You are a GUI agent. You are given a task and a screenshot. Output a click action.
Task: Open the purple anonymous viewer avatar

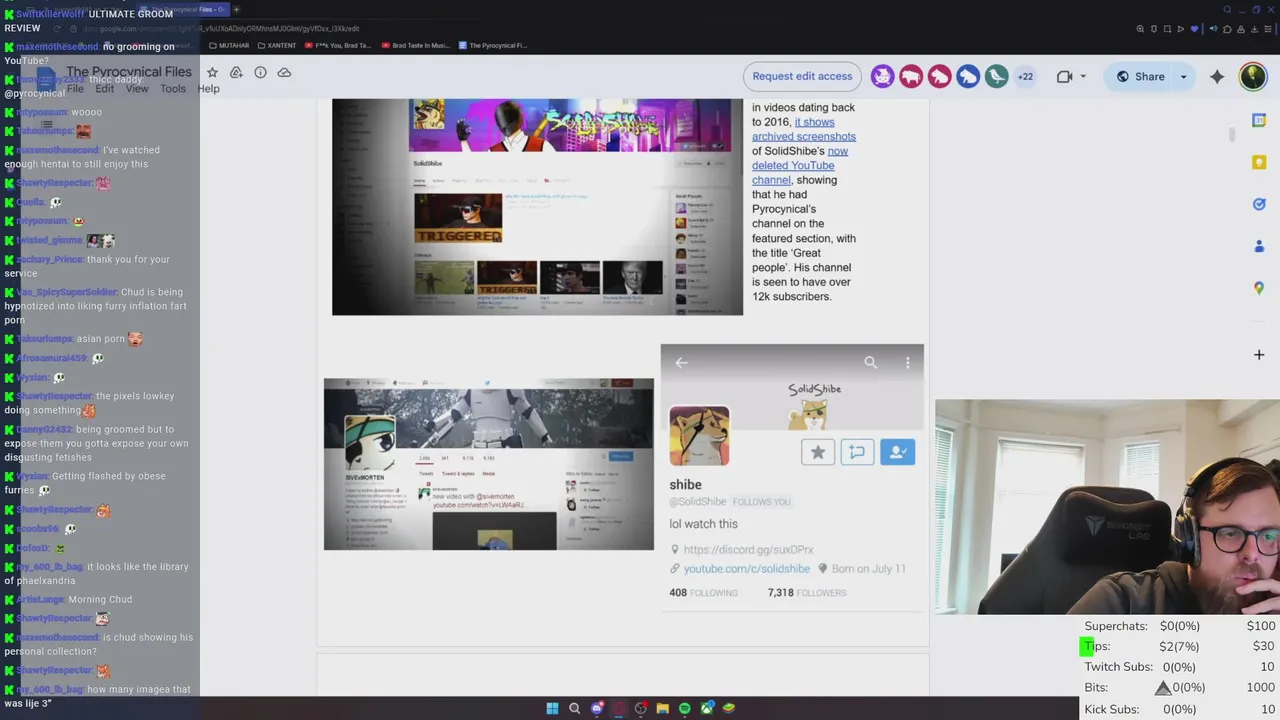point(882,76)
